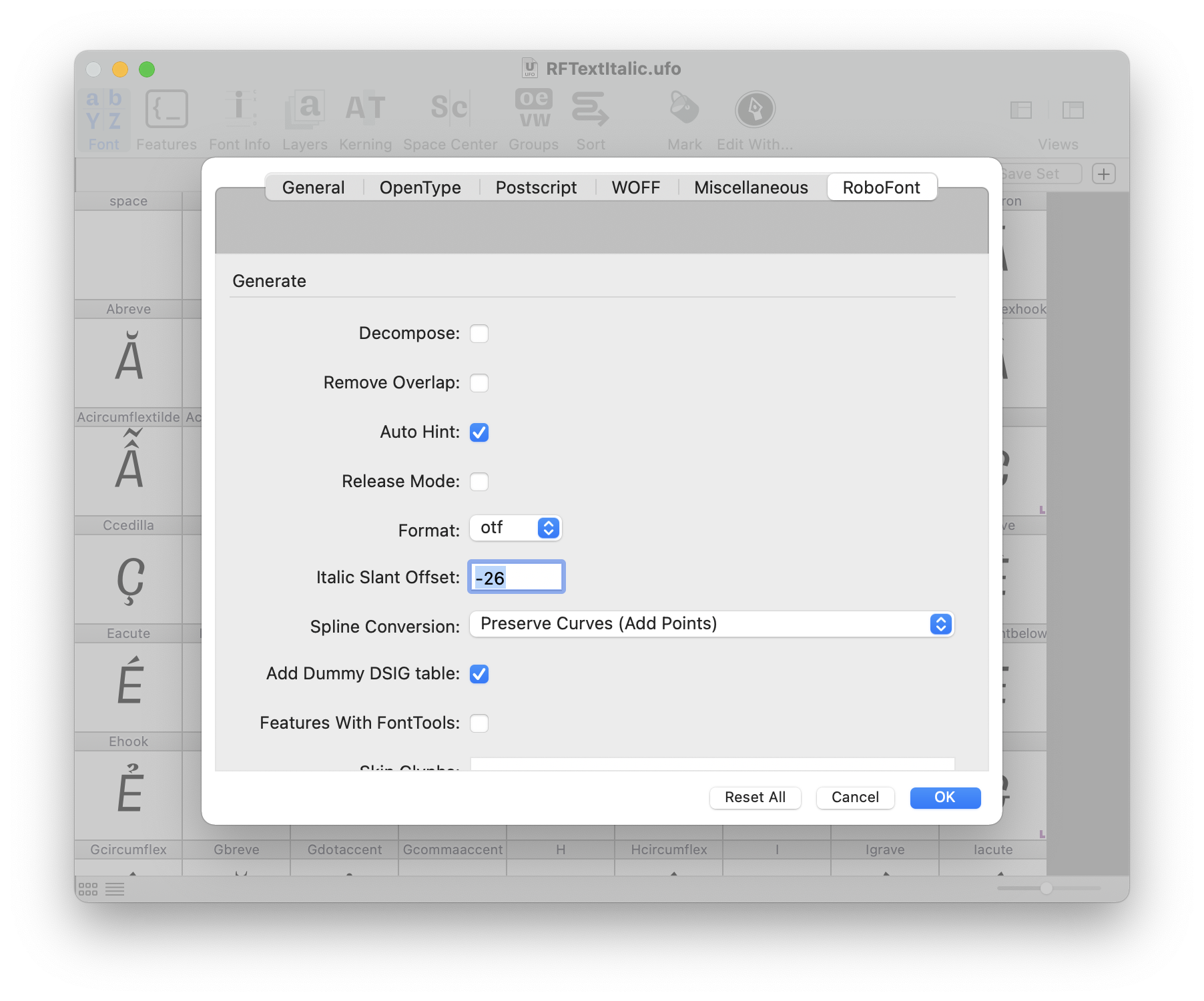Enable the Release Mode checkbox
This screenshot has height=1001, width=1204.
click(x=479, y=482)
